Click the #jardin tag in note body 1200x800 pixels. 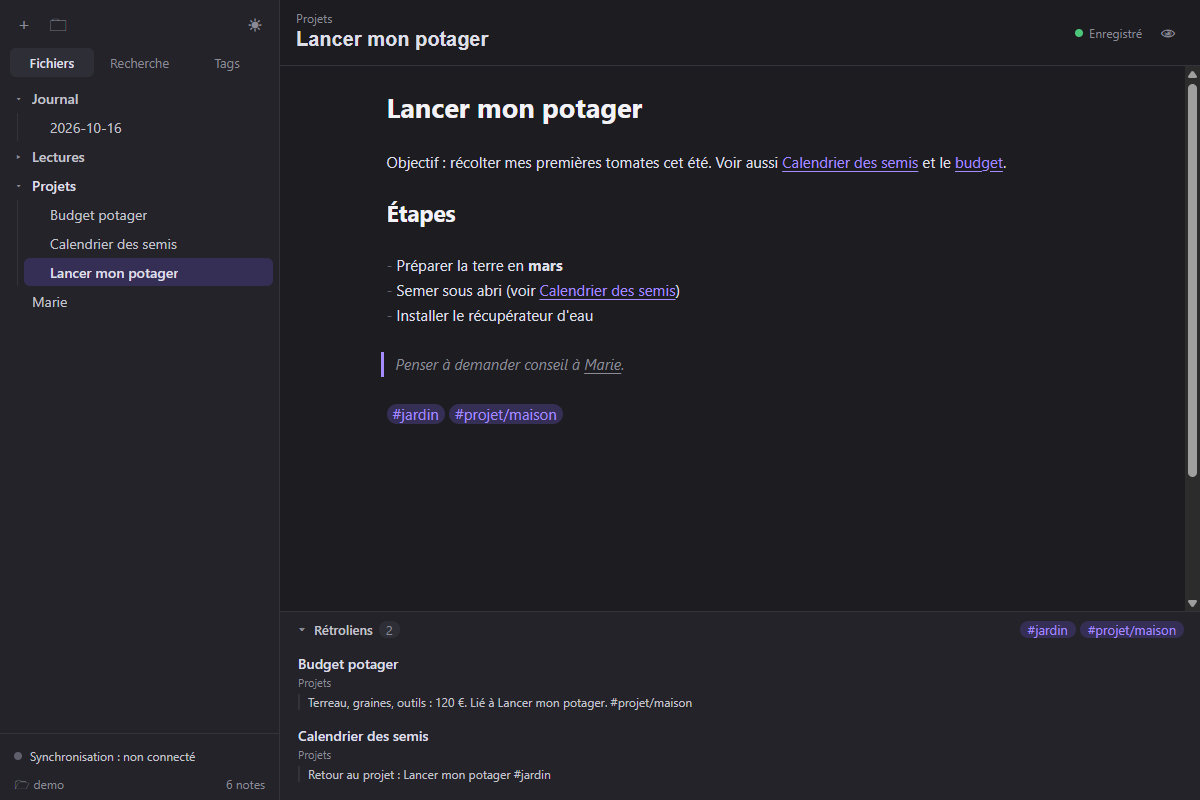click(416, 414)
